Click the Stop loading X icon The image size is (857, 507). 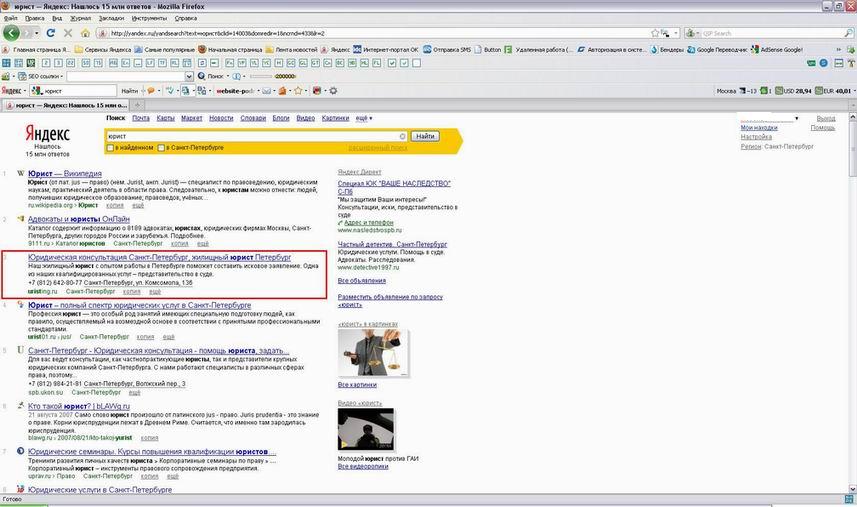pos(68,33)
